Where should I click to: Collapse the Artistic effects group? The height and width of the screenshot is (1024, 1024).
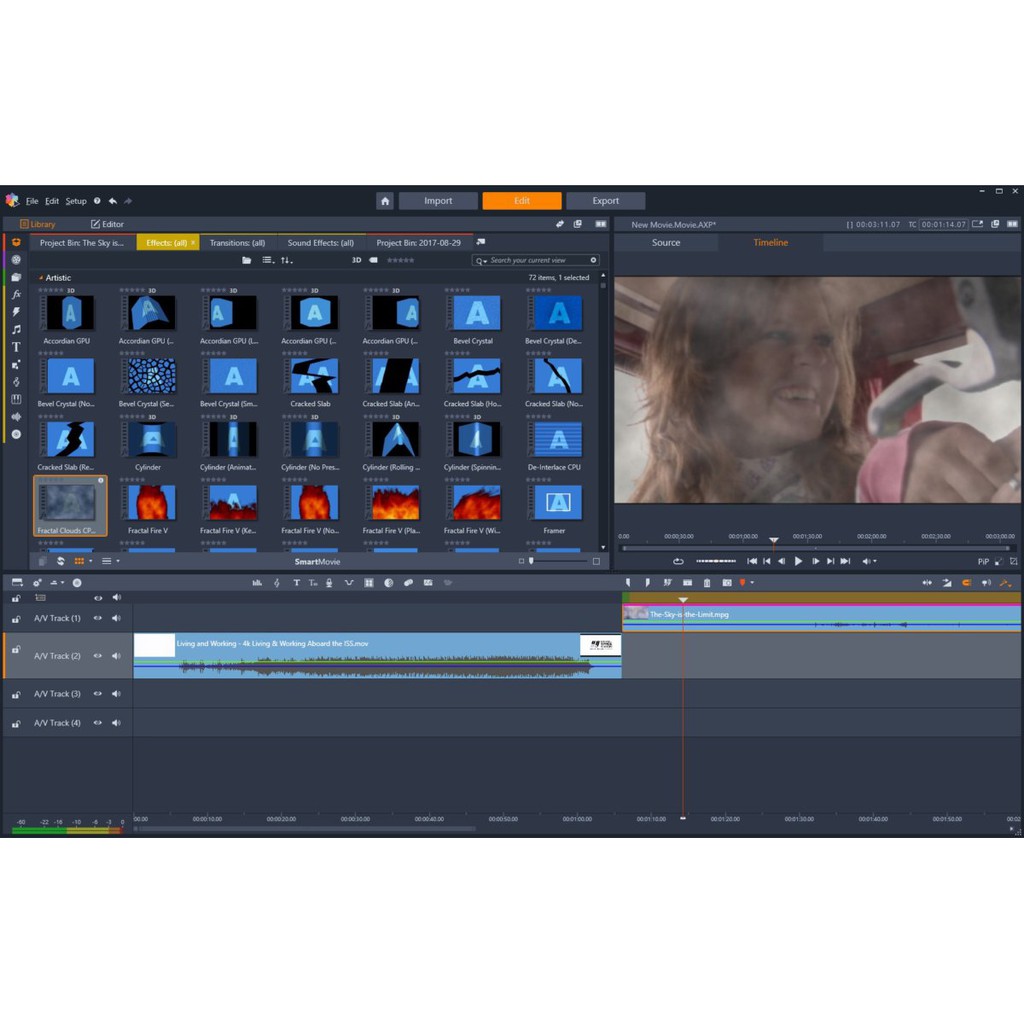point(41,278)
